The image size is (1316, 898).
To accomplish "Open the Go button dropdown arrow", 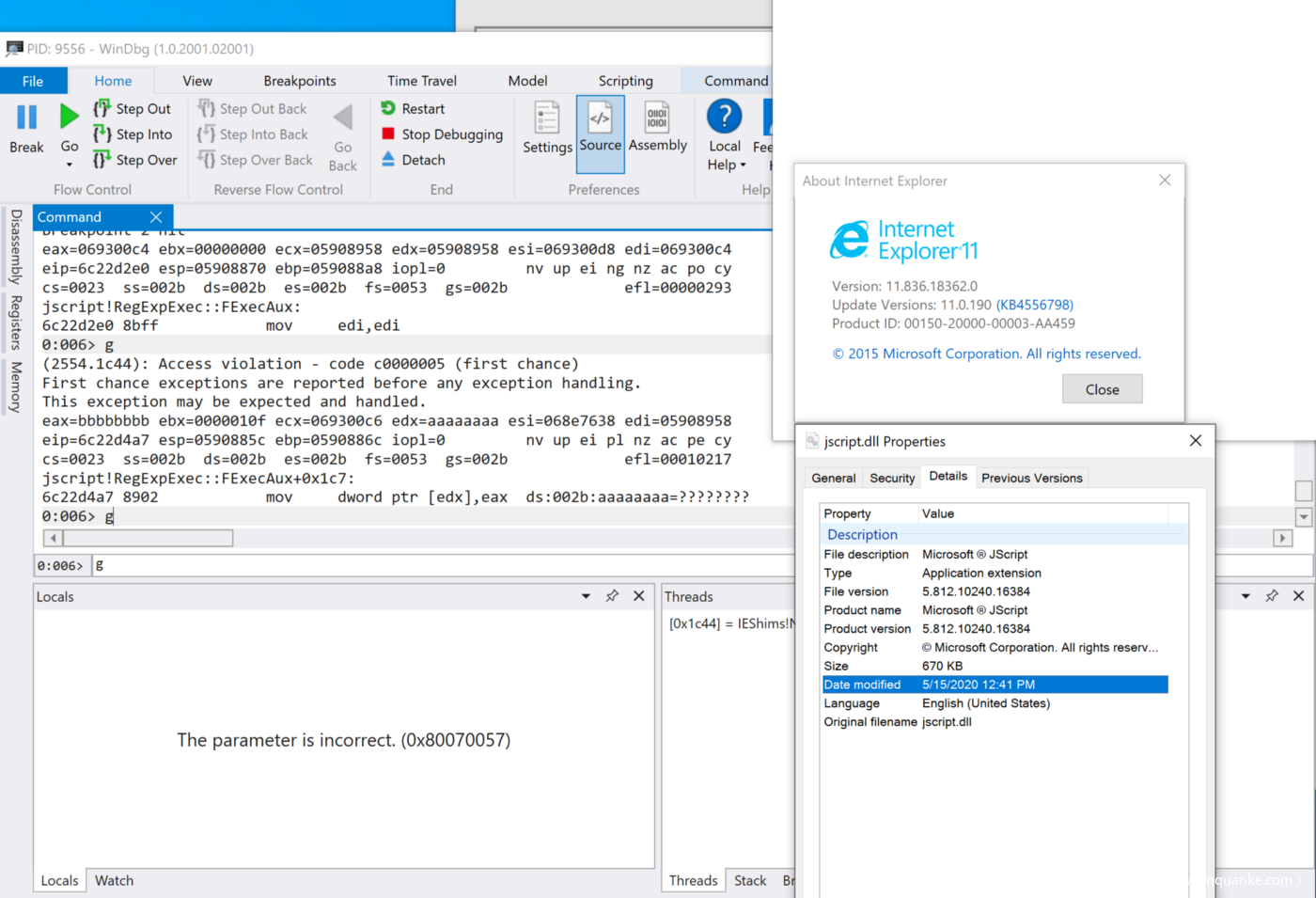I will point(69,165).
